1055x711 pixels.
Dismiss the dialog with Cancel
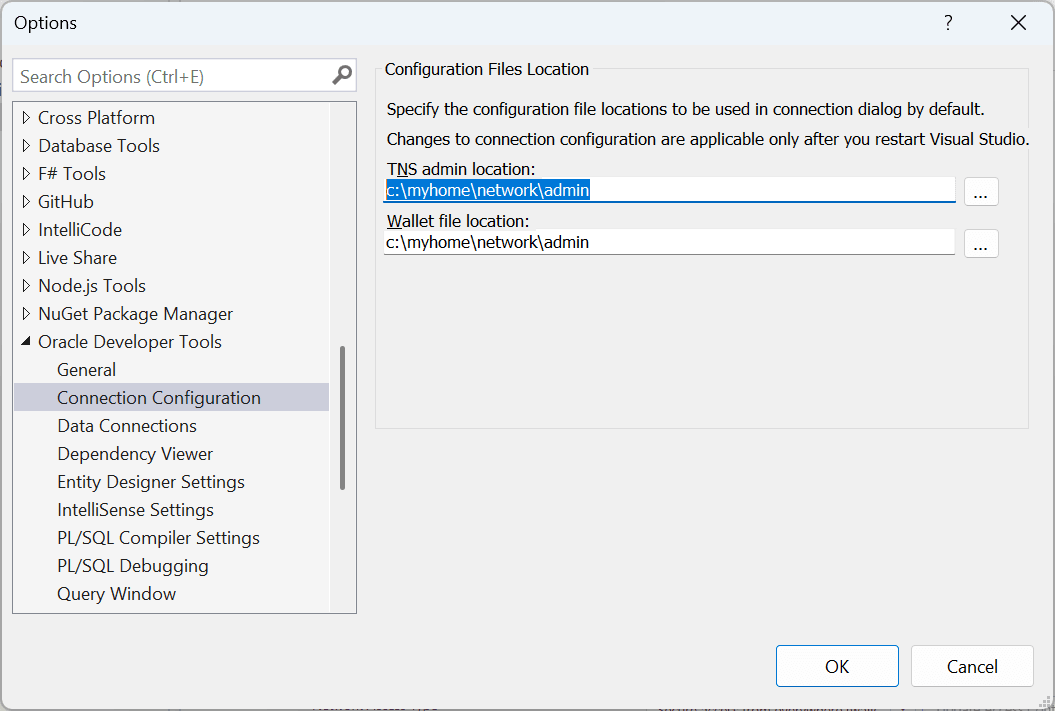point(971,665)
